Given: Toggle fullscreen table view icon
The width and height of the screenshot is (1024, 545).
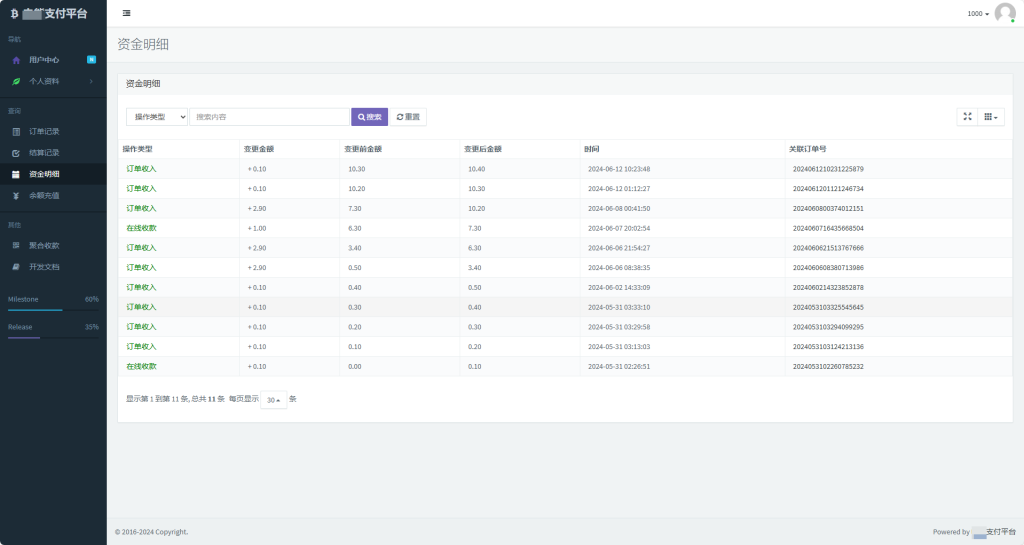Looking at the screenshot, I should [x=967, y=117].
